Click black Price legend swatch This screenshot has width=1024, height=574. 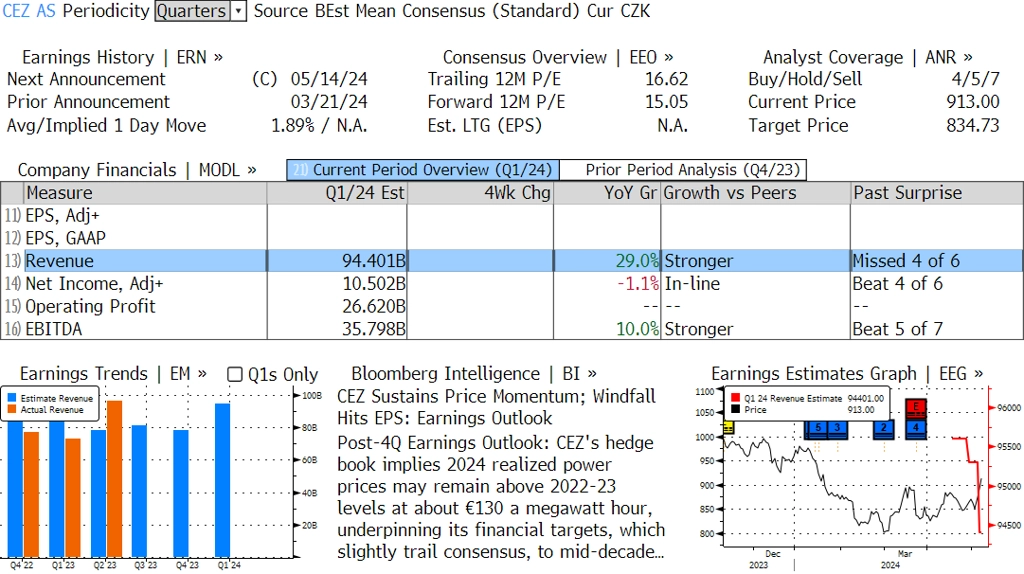(735, 409)
